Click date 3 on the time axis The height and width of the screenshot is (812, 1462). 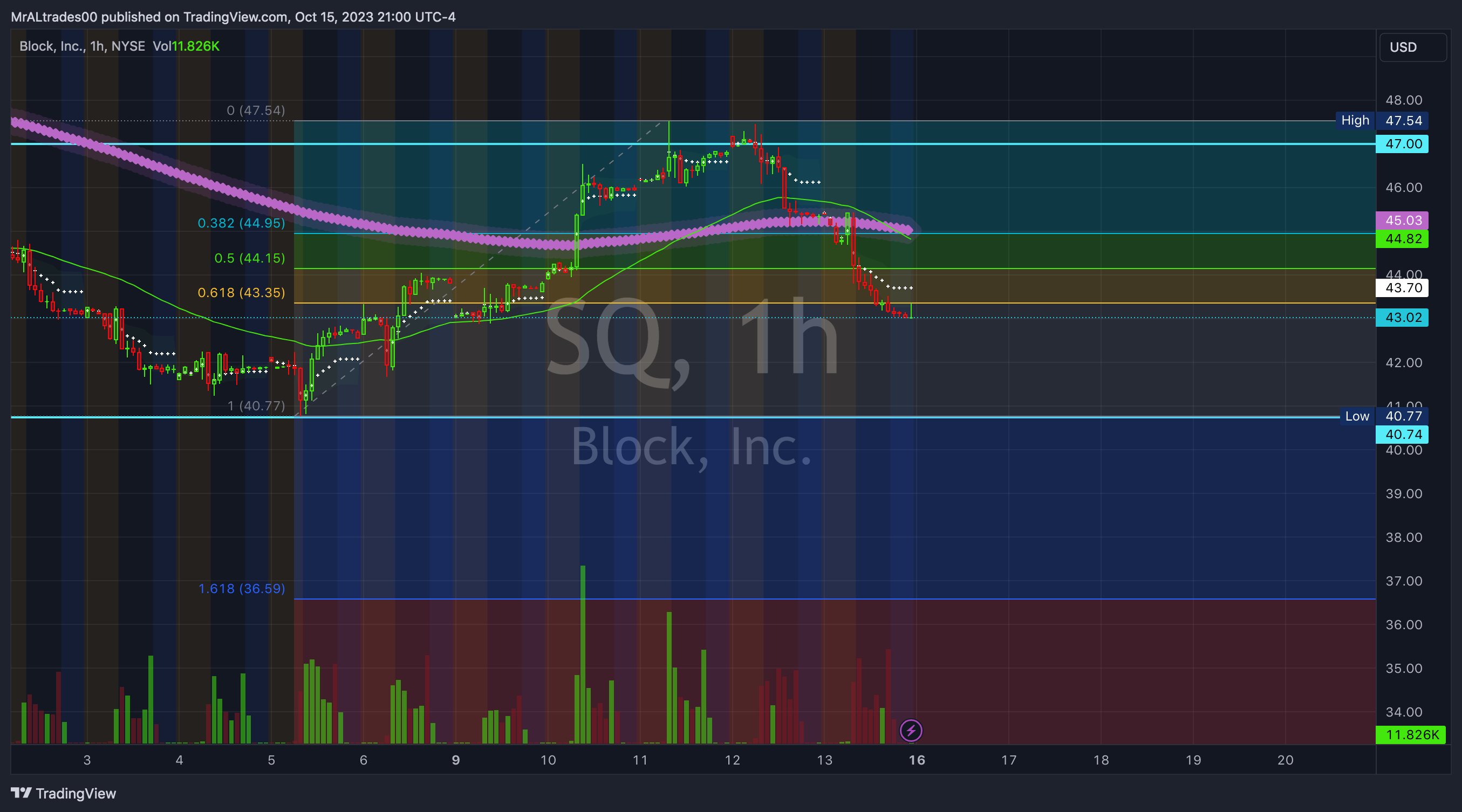tap(87, 760)
